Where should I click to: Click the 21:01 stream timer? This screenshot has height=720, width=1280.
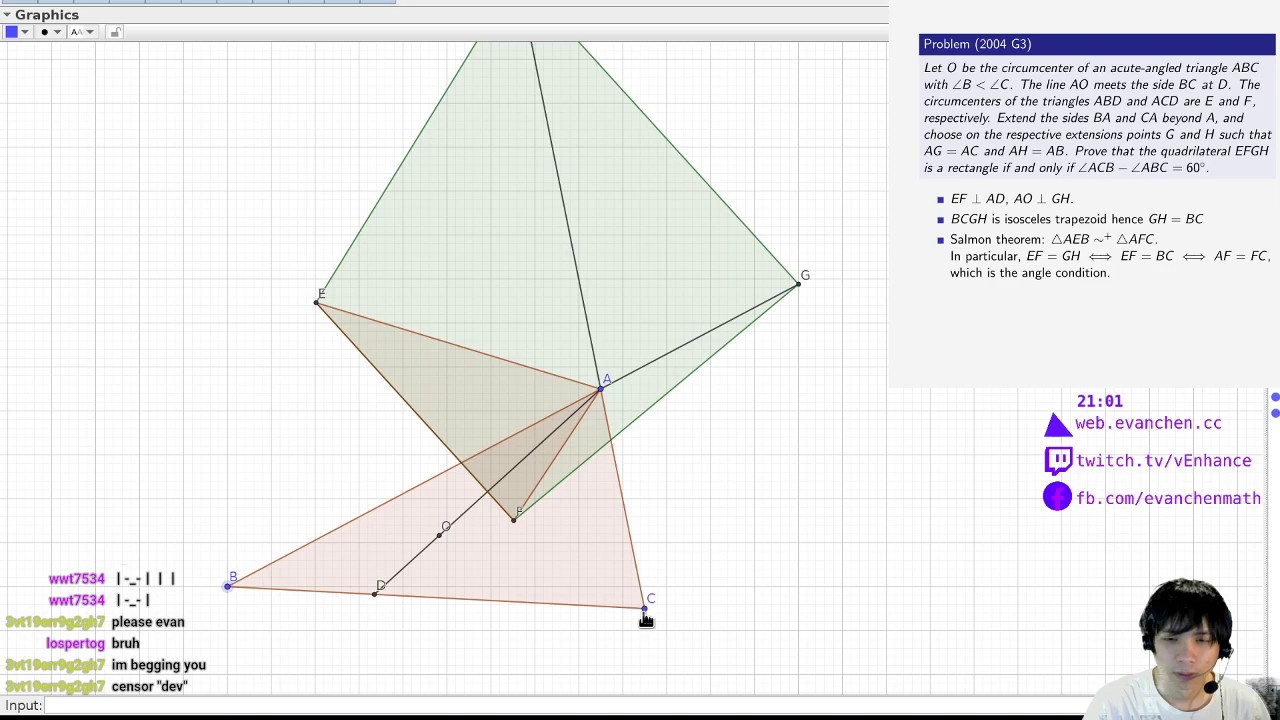(x=1099, y=401)
